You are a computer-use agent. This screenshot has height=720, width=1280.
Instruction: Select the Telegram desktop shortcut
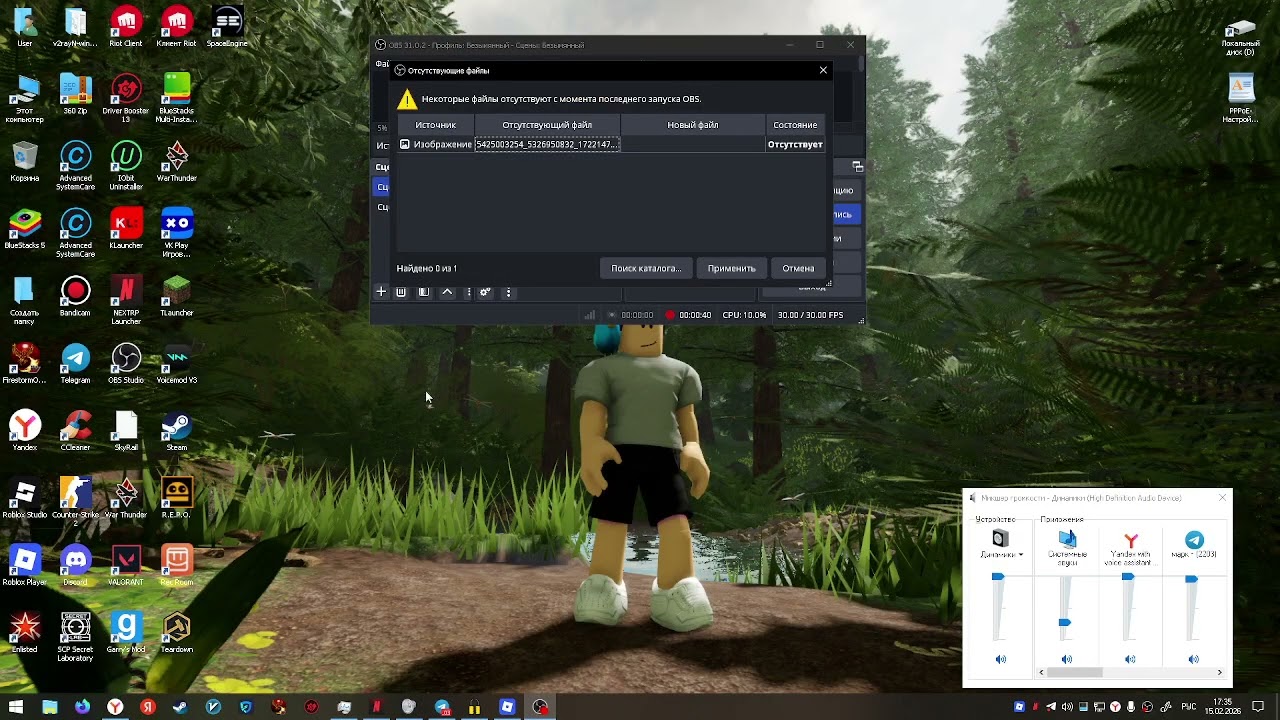[75, 364]
